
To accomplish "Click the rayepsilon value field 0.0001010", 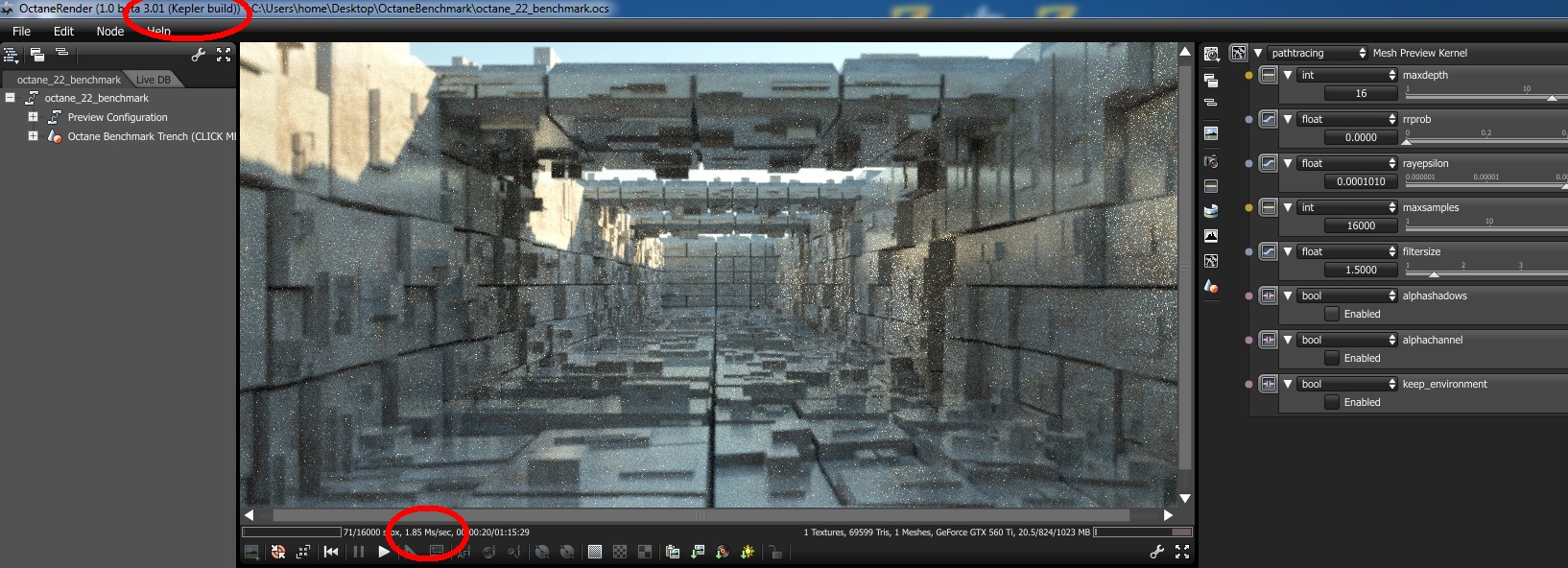I will click(x=1361, y=181).
